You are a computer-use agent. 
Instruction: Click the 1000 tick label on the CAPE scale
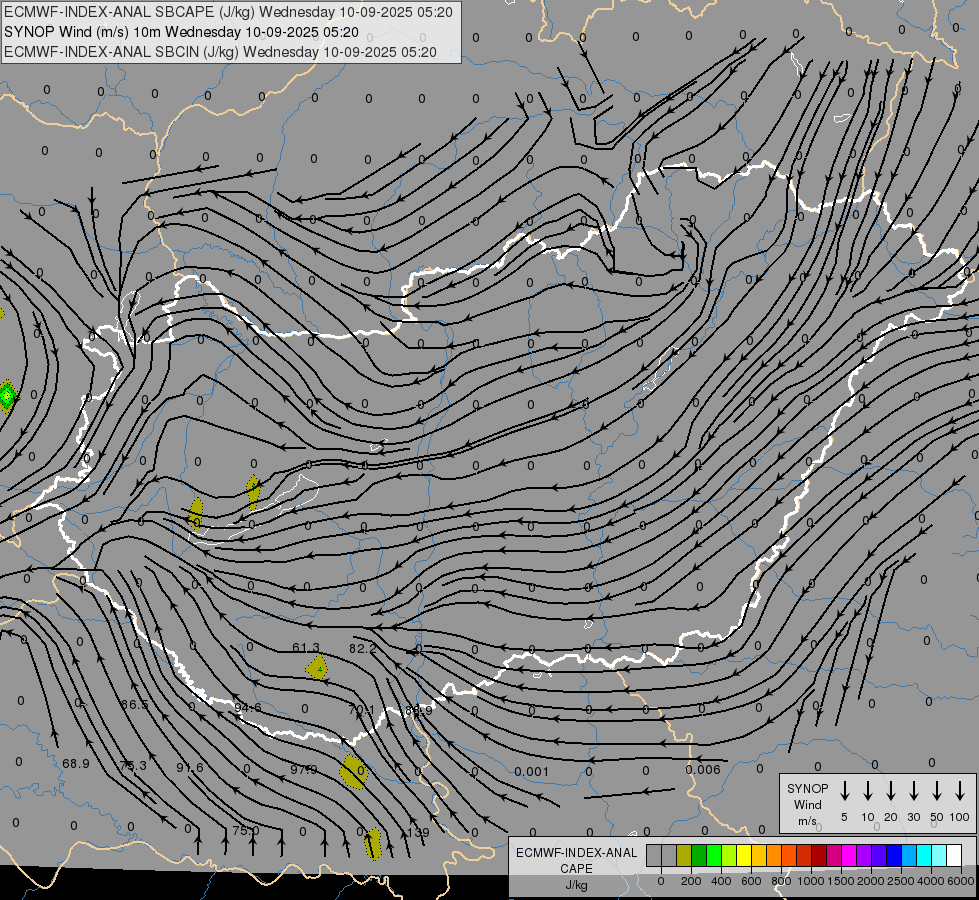pos(811,881)
